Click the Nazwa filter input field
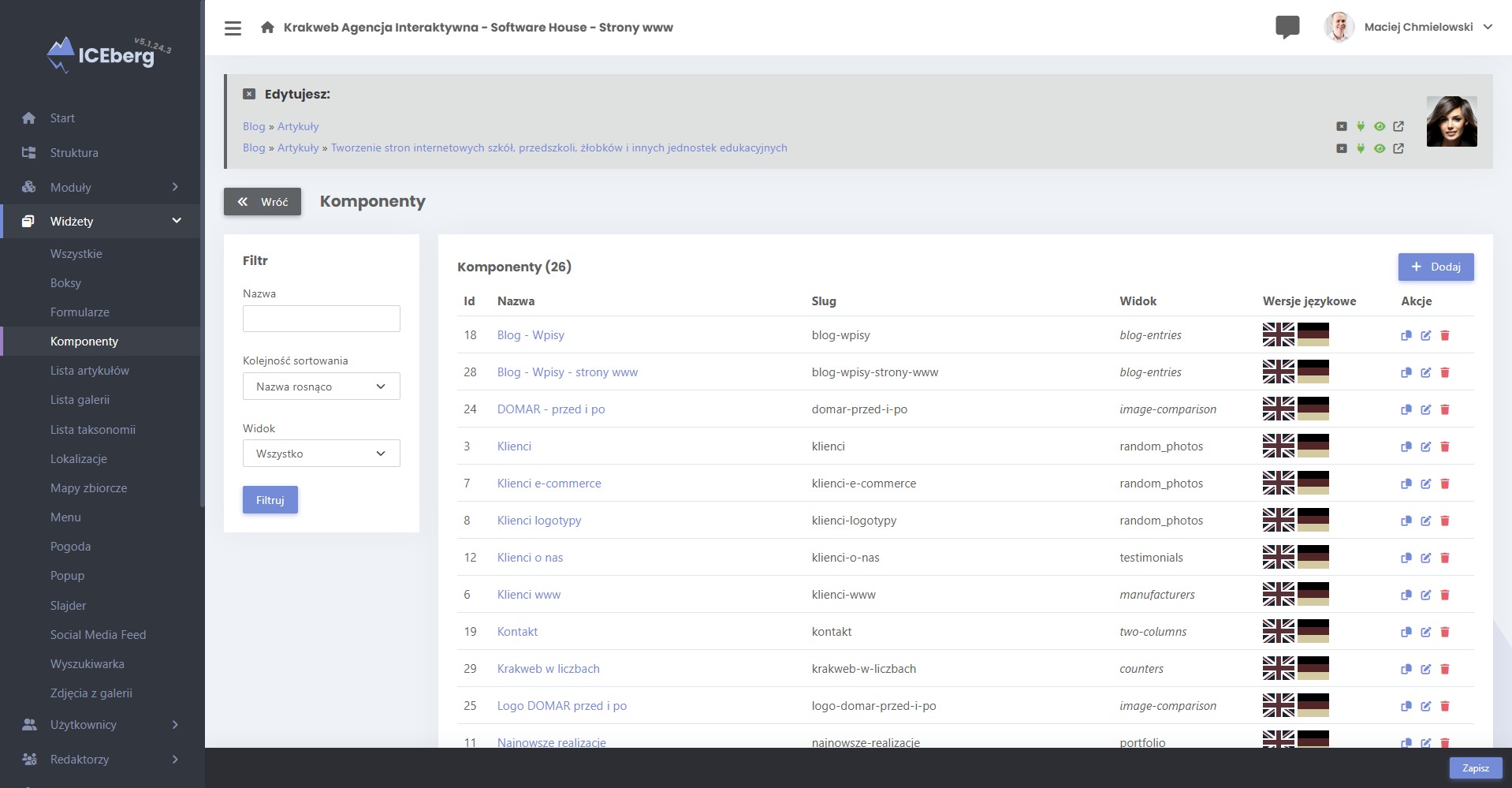 pyautogui.click(x=322, y=319)
